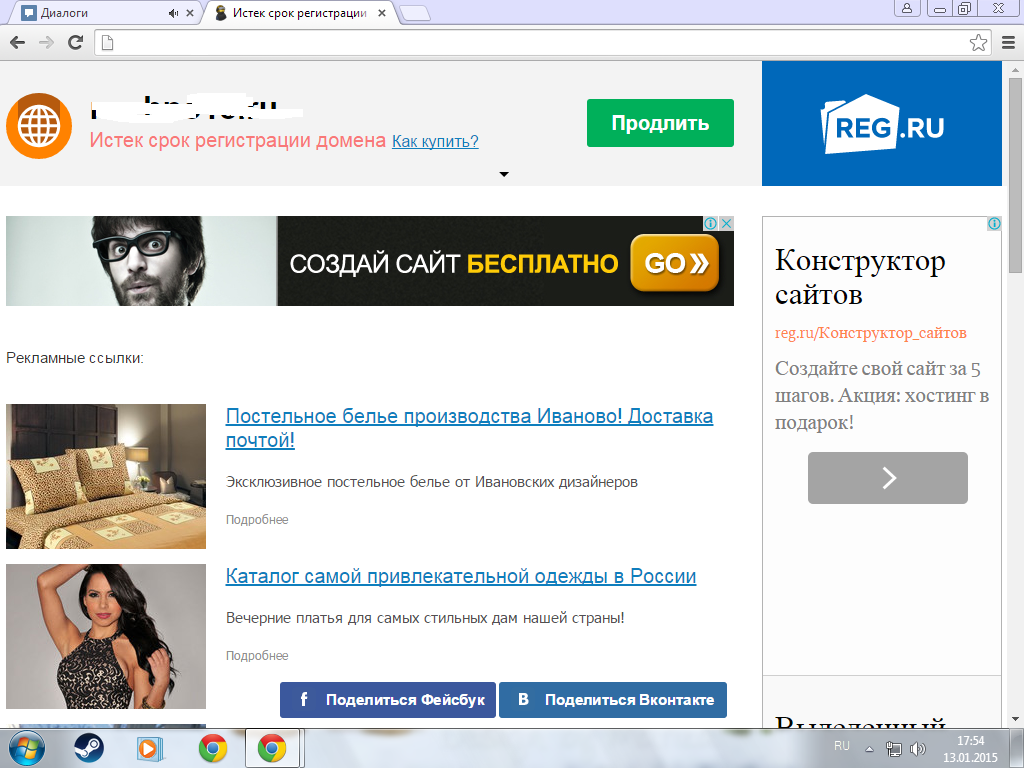Click the first Chrome taskbar icon
This screenshot has height=768, width=1024.
[212, 749]
